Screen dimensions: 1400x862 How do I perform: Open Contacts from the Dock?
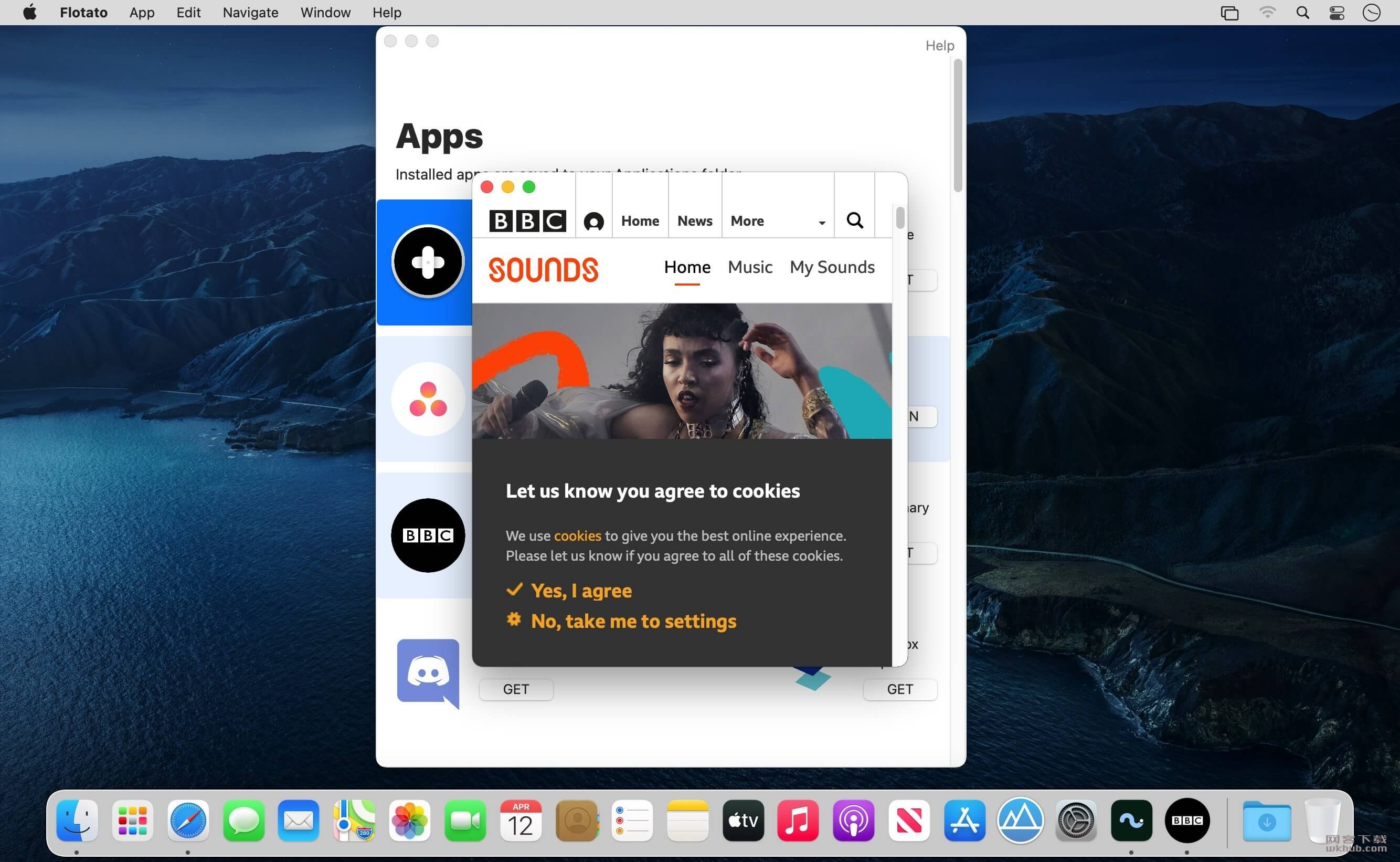coord(577,821)
